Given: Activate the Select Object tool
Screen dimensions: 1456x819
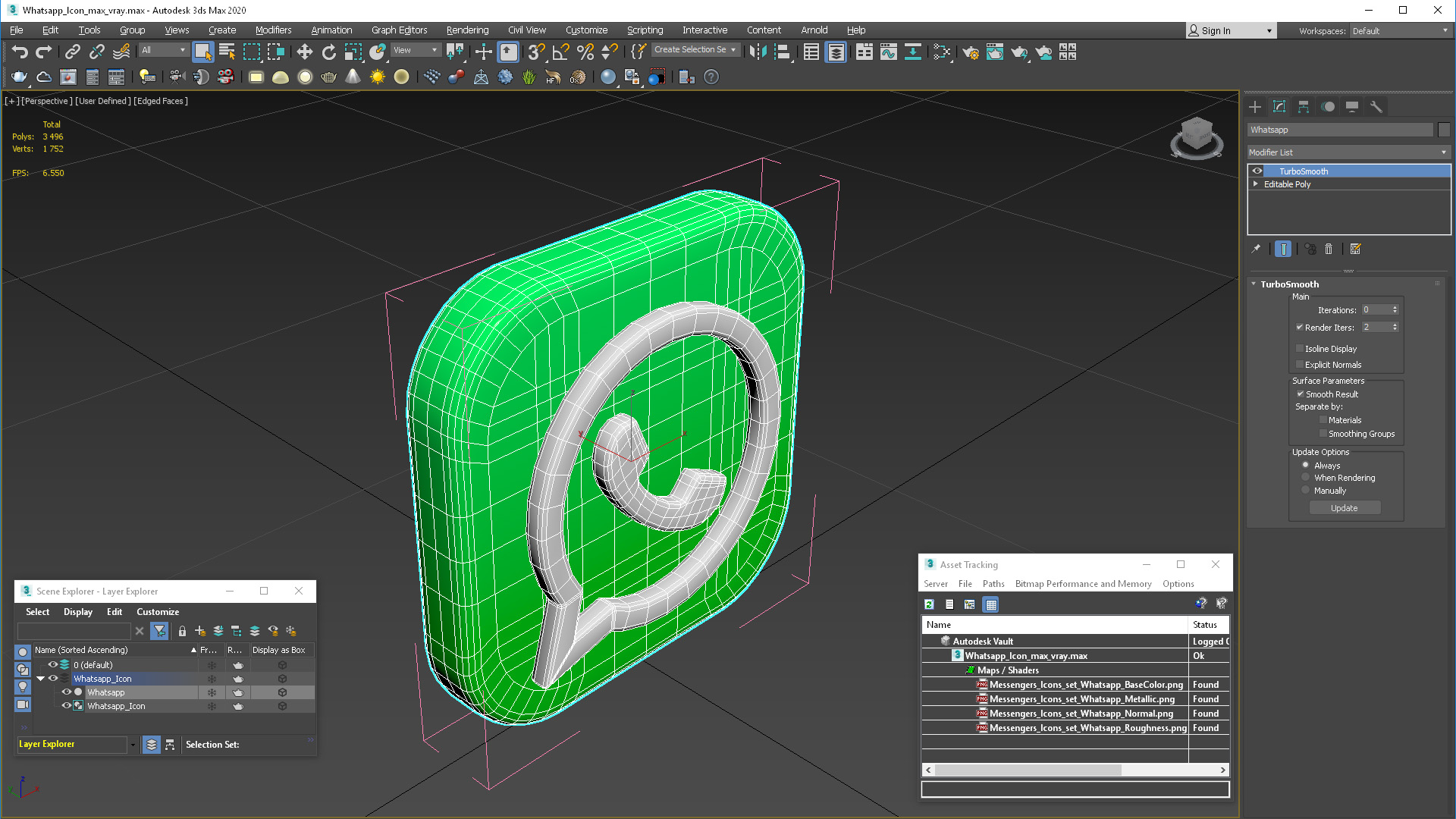Looking at the screenshot, I should point(202,52).
